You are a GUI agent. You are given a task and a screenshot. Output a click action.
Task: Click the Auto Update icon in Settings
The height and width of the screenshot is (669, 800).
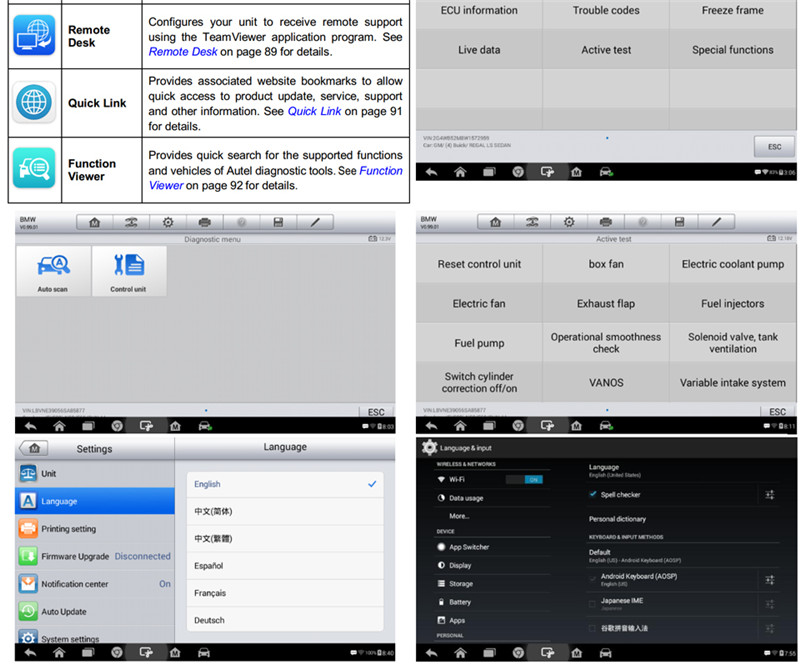pos(28,611)
